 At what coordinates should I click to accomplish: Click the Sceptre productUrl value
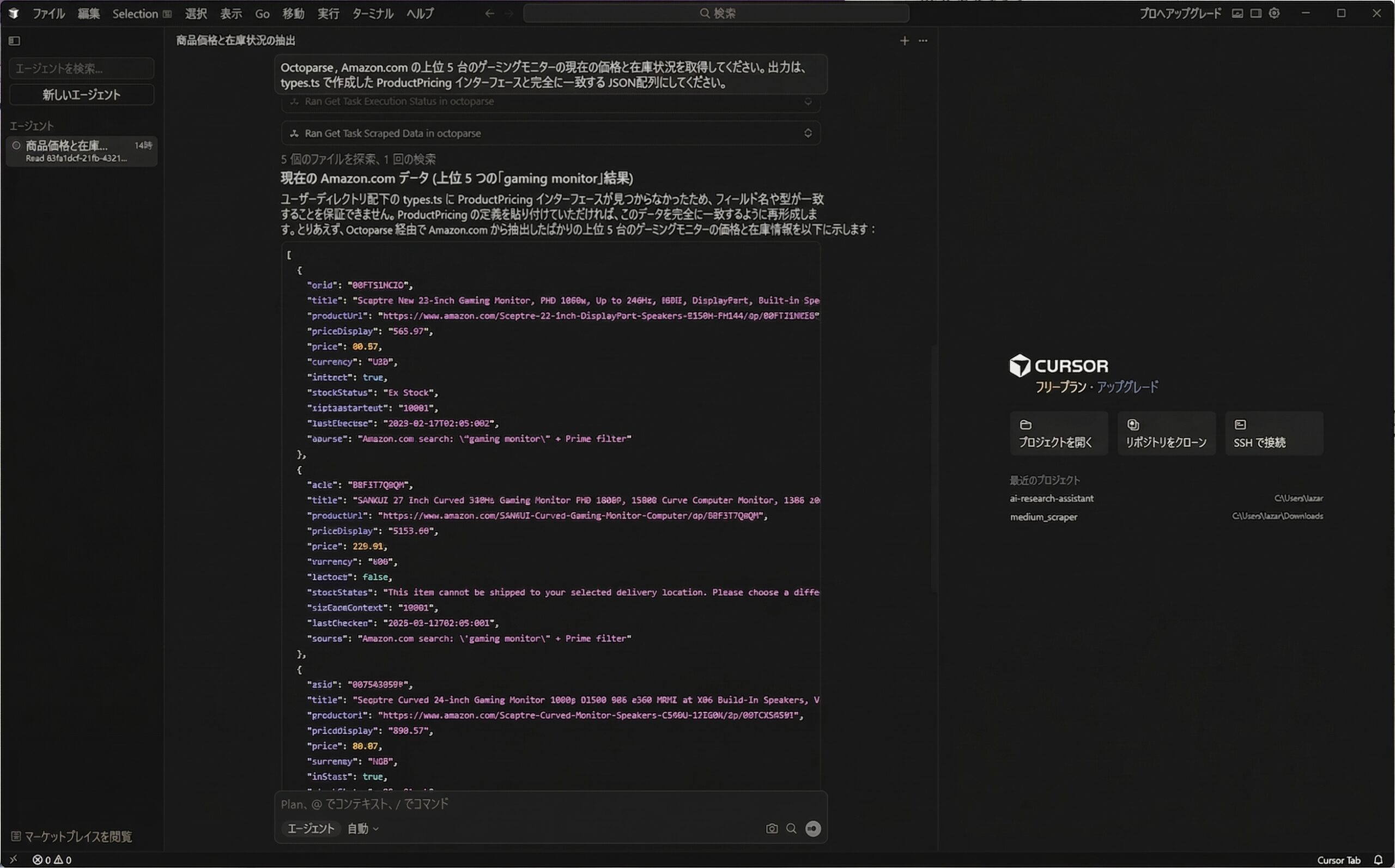tap(598, 315)
